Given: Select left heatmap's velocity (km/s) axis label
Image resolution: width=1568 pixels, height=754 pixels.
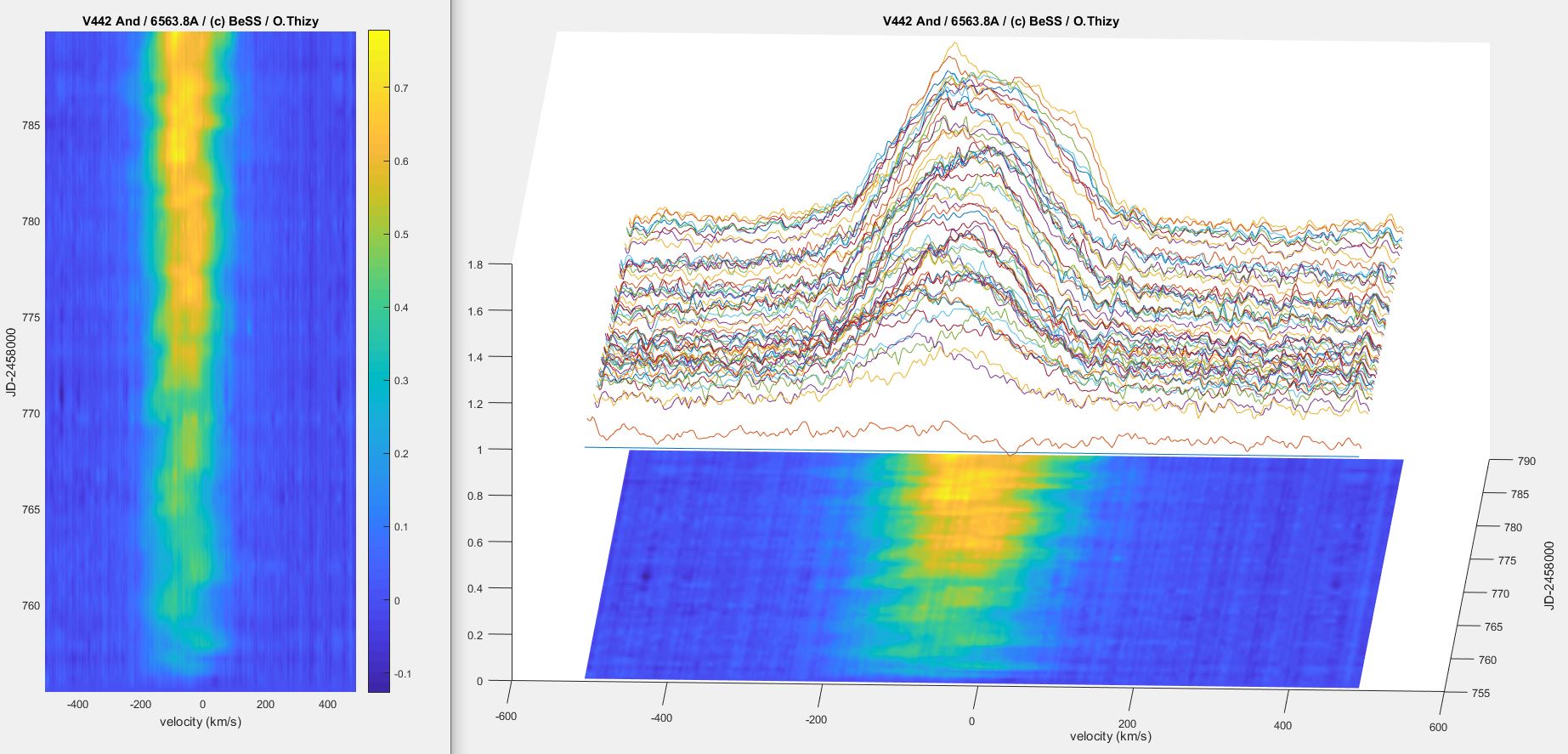Looking at the screenshot, I should tap(201, 722).
